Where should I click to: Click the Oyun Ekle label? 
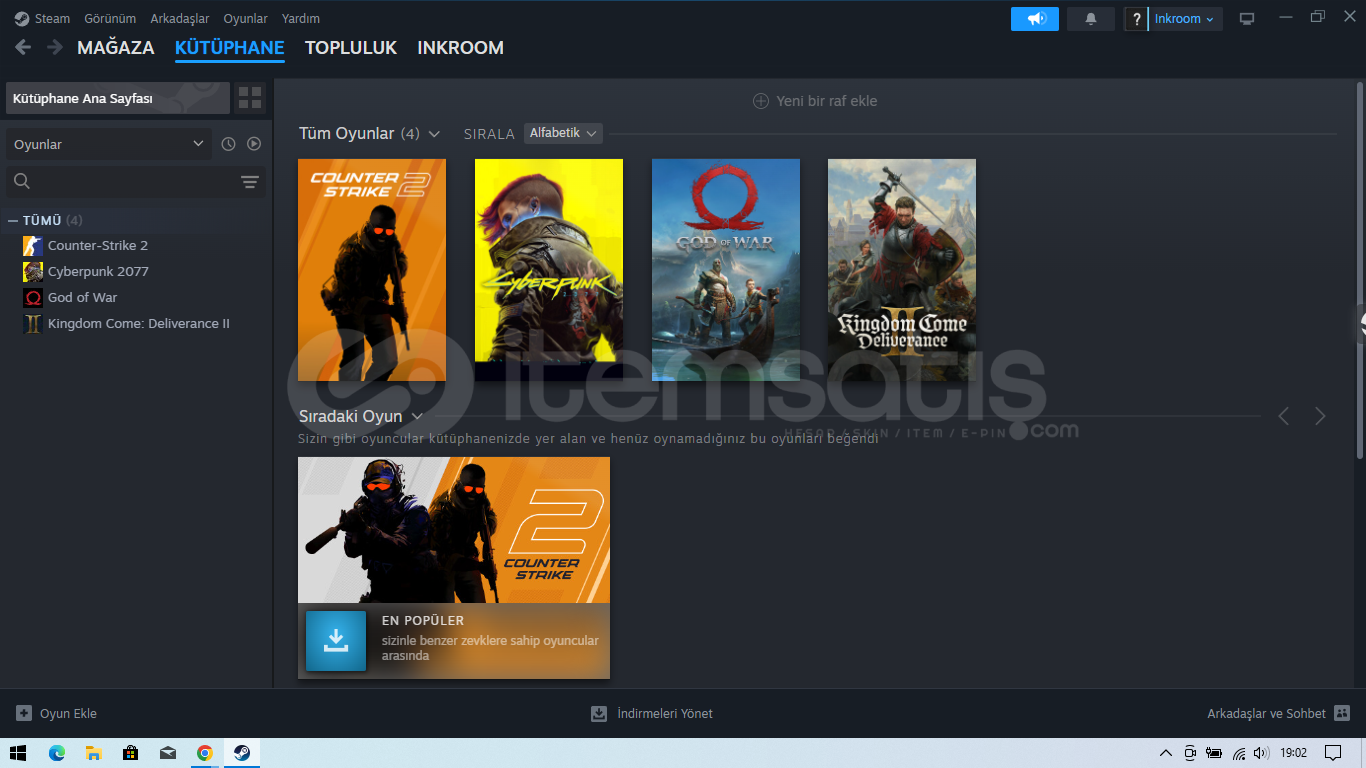68,713
